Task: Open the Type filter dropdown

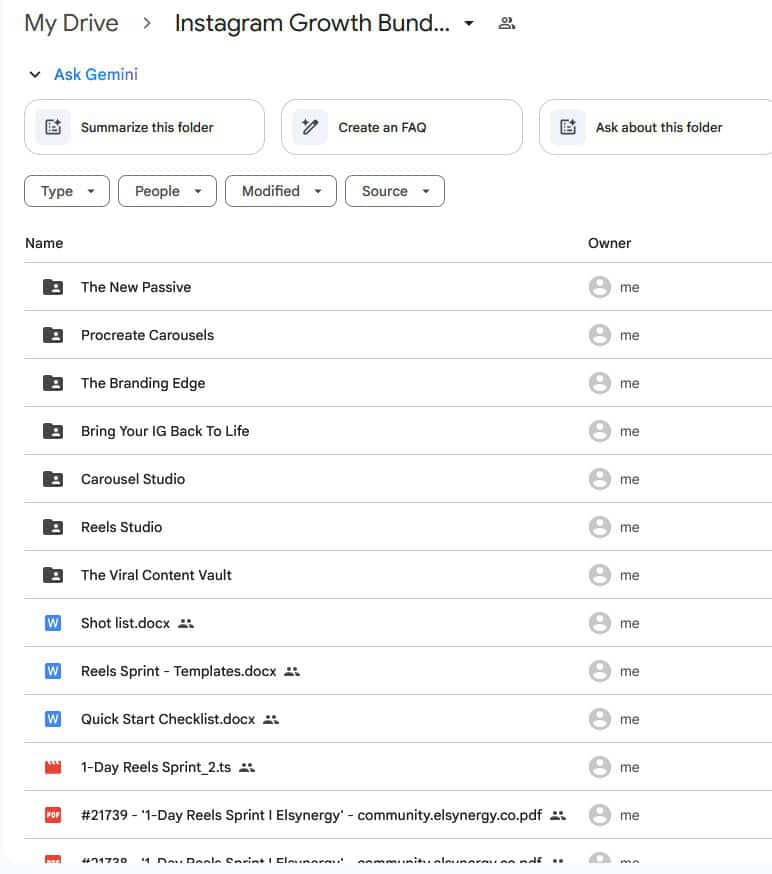Action: click(x=67, y=191)
